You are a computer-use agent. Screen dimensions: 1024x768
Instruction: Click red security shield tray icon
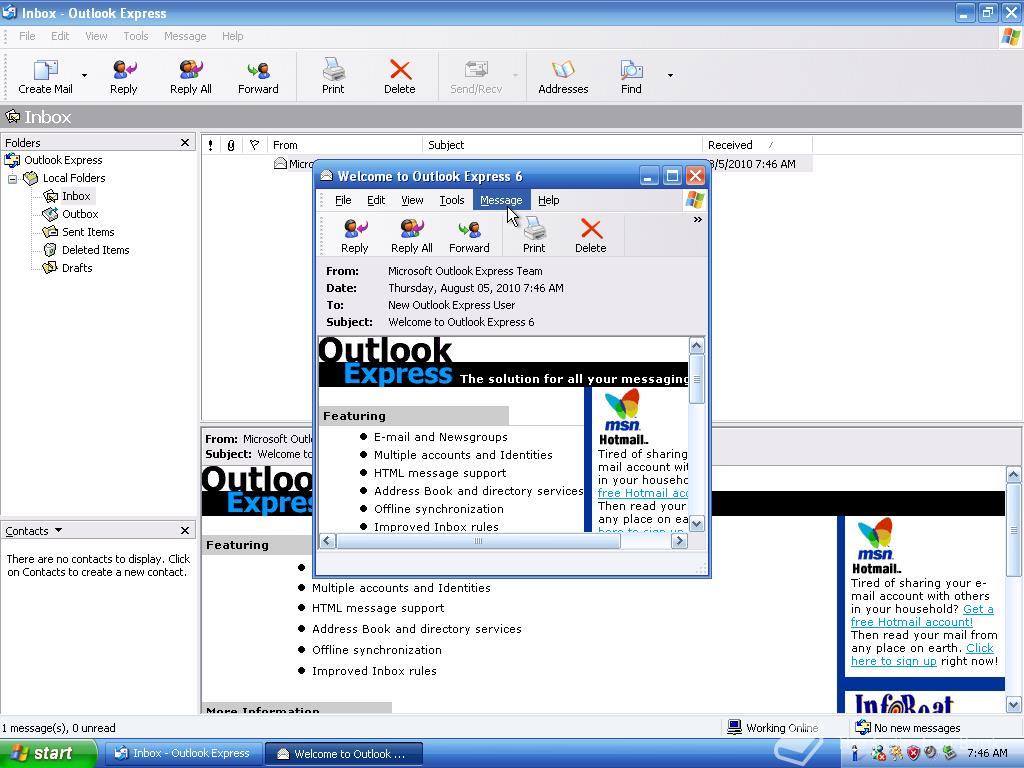click(x=914, y=754)
